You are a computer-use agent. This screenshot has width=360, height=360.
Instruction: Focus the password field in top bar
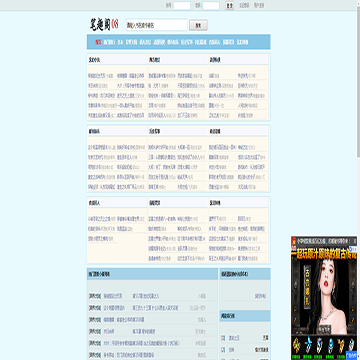click(211, 6)
